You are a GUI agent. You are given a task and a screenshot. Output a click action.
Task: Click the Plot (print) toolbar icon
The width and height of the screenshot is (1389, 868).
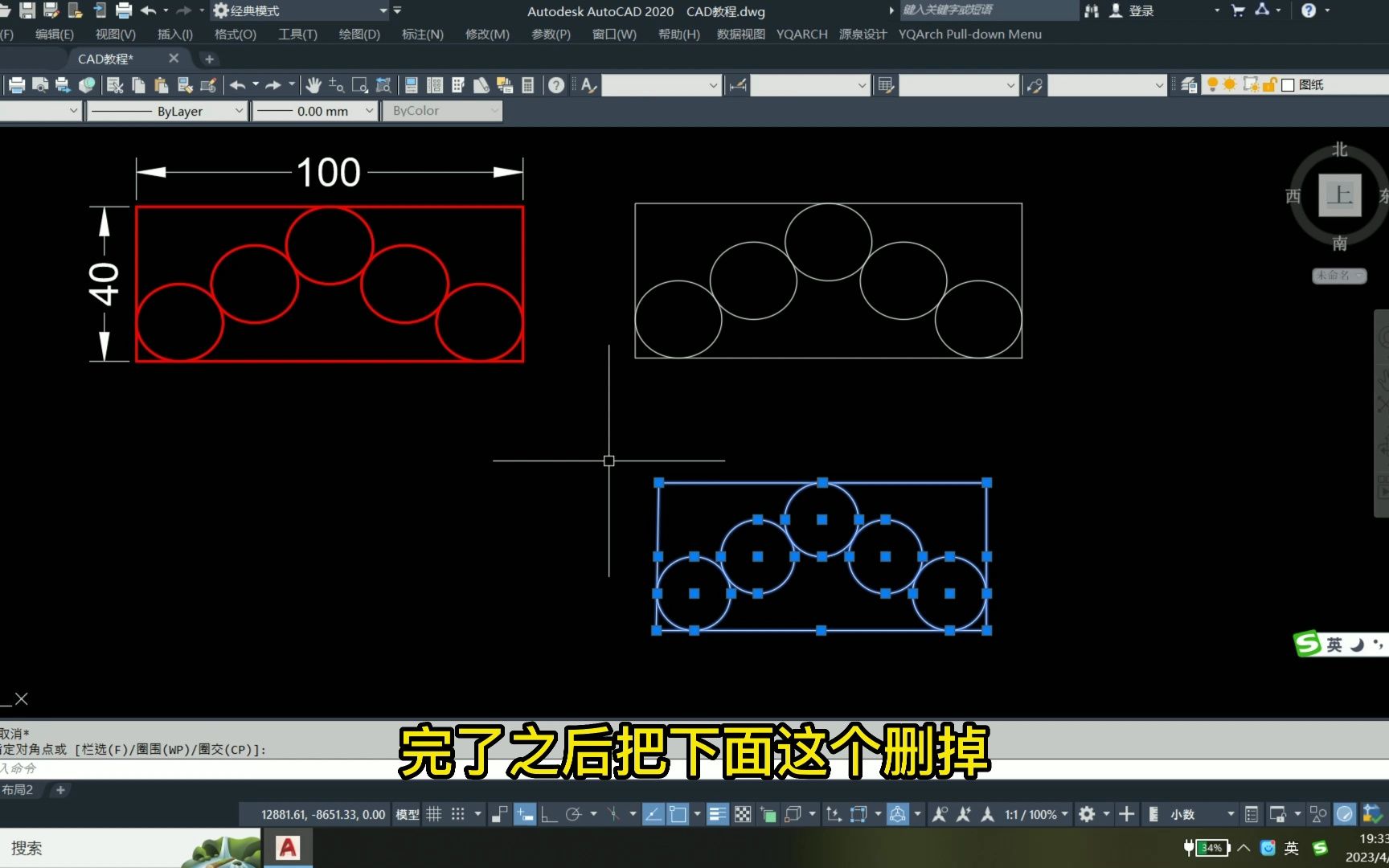tap(17, 85)
